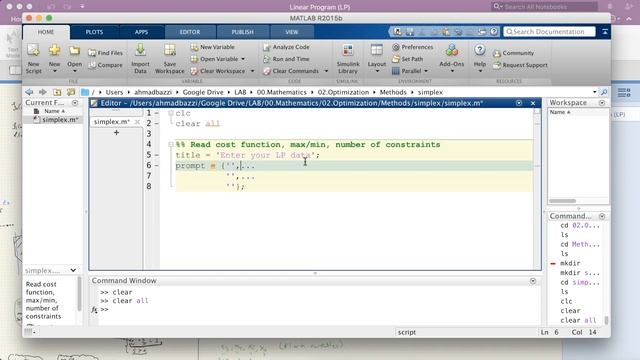Click Run and Time
The width and height of the screenshot is (640, 360).
pos(286,59)
